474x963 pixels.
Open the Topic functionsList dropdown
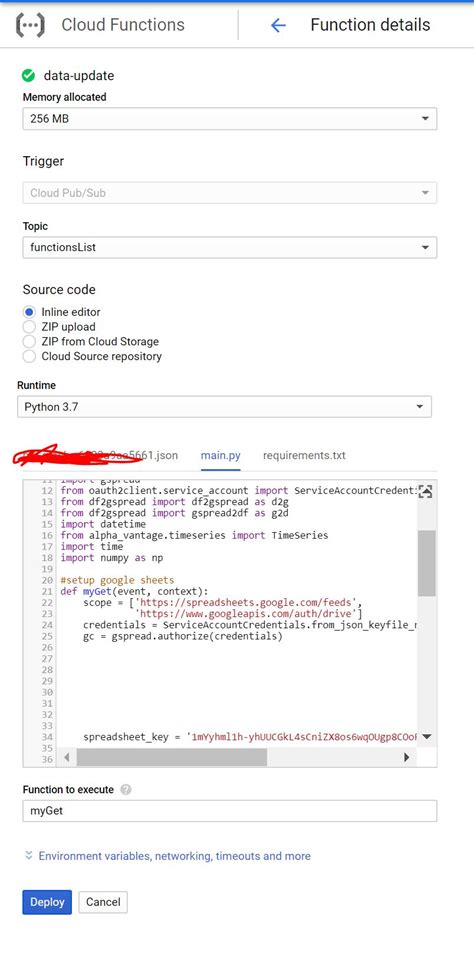click(x=230, y=248)
